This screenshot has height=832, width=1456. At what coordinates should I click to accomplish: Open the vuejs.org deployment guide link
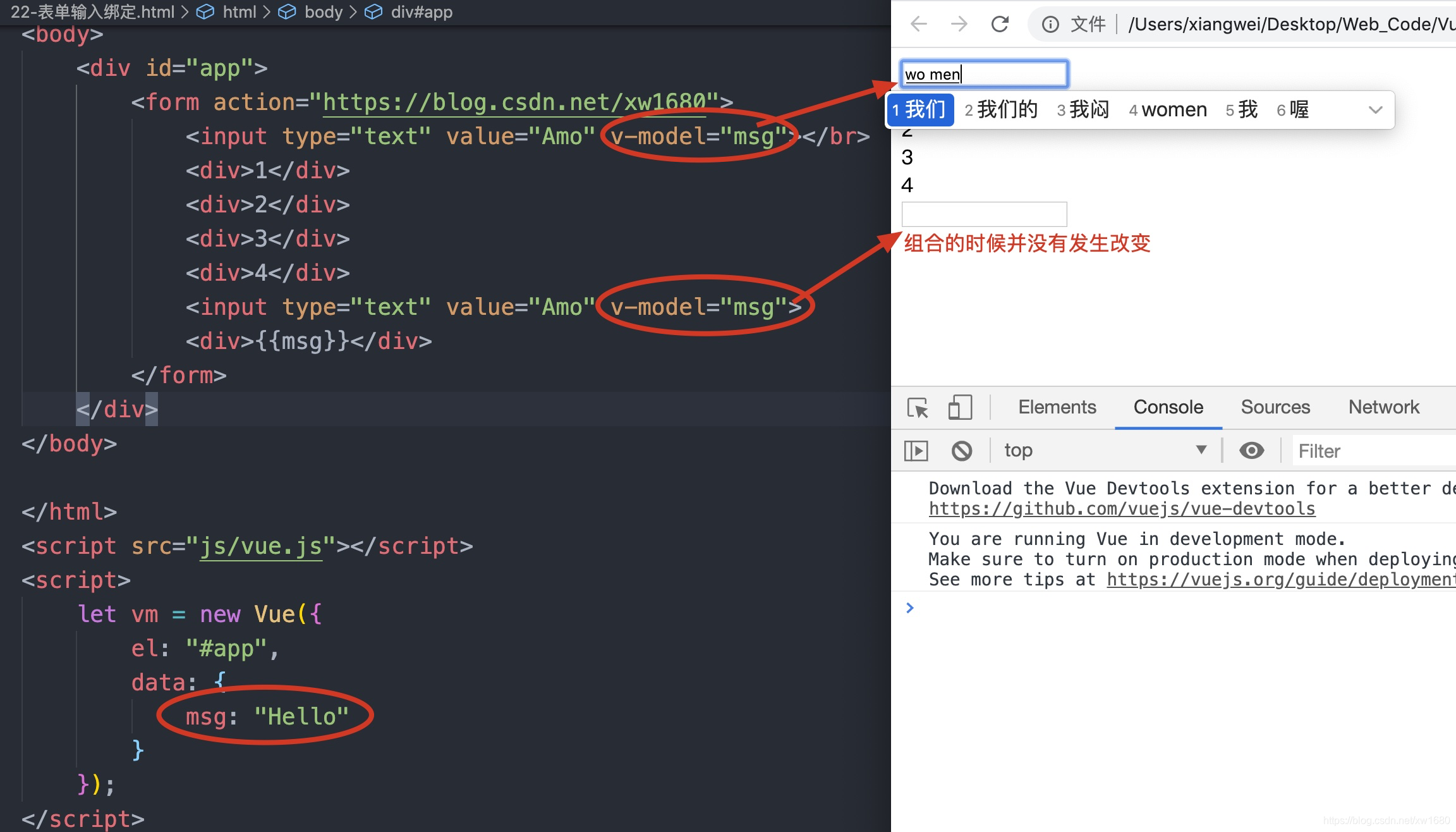(1280, 580)
